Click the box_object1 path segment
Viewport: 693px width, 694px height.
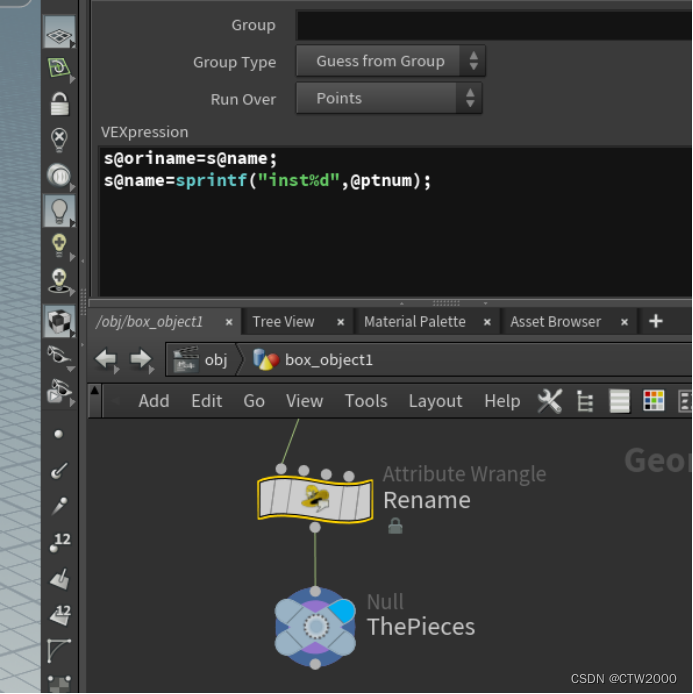coord(313,360)
